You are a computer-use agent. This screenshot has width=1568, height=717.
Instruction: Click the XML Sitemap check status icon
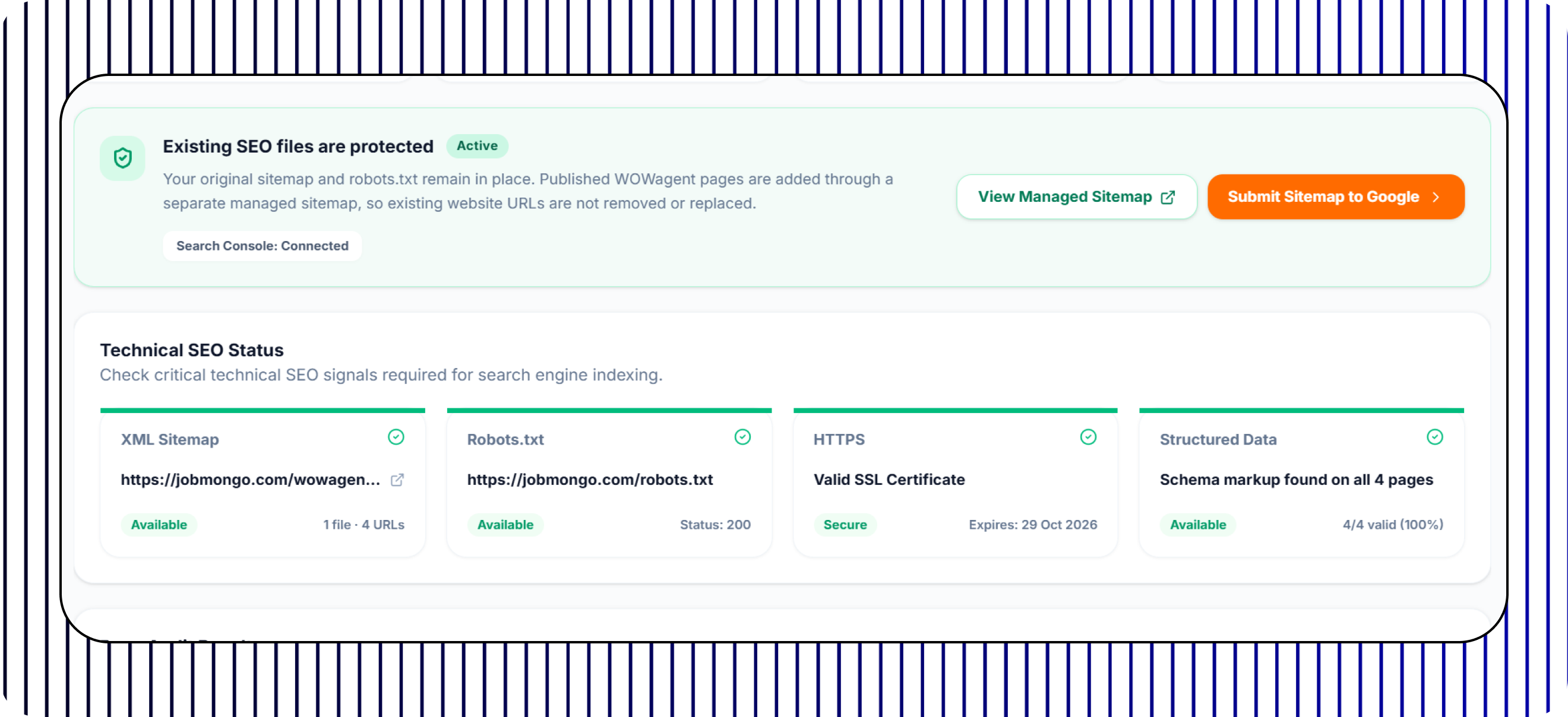point(396,437)
